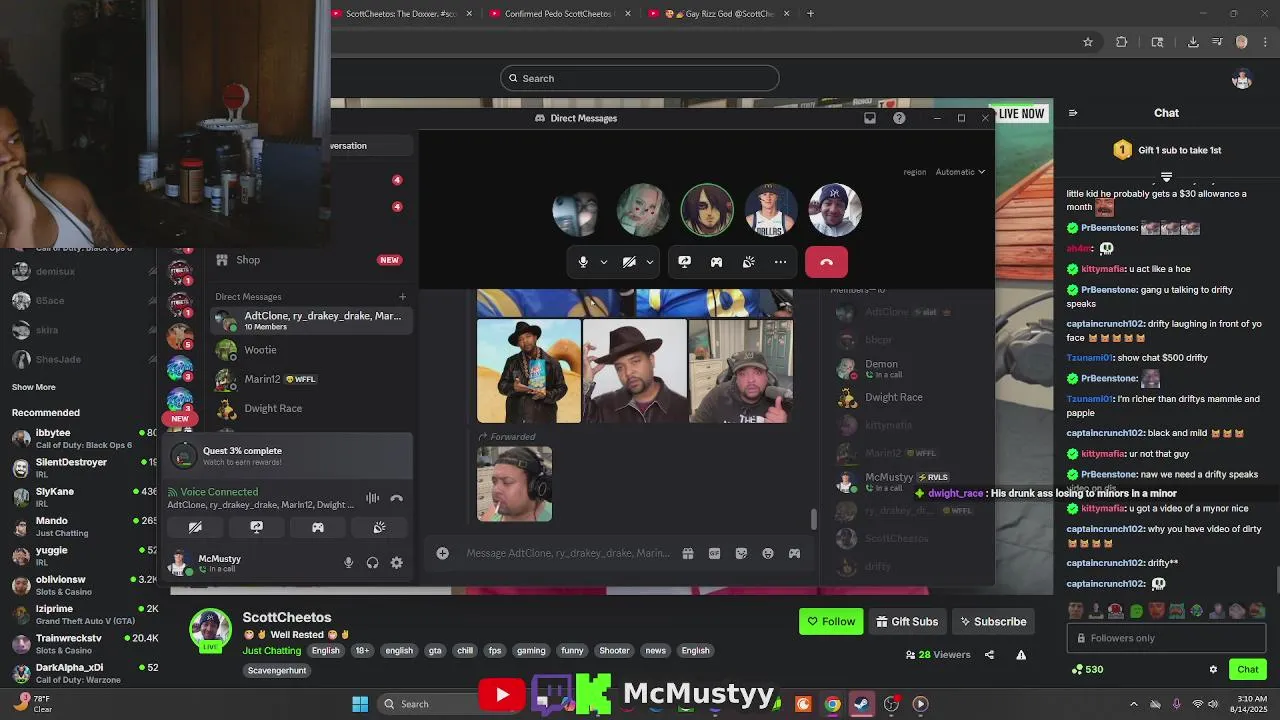The width and height of the screenshot is (1280, 720).
Task: Click report warning icon beside viewers
Action: (1021, 655)
